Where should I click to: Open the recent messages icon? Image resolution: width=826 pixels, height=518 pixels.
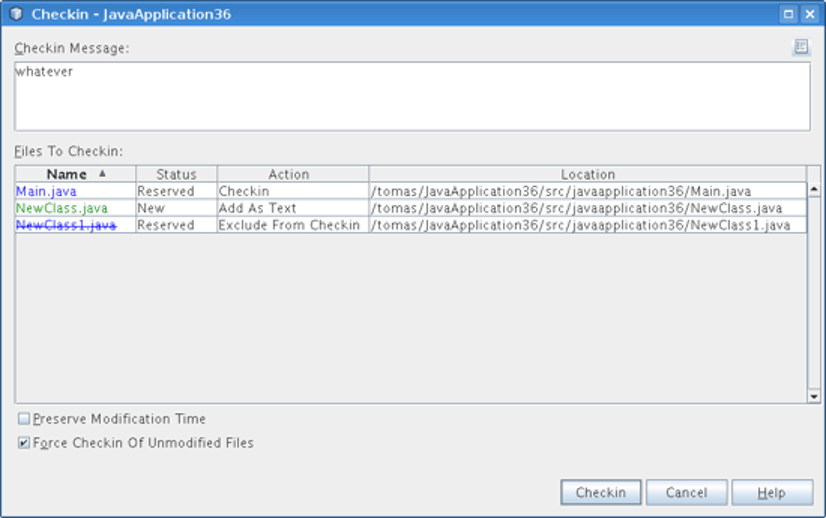(x=801, y=47)
